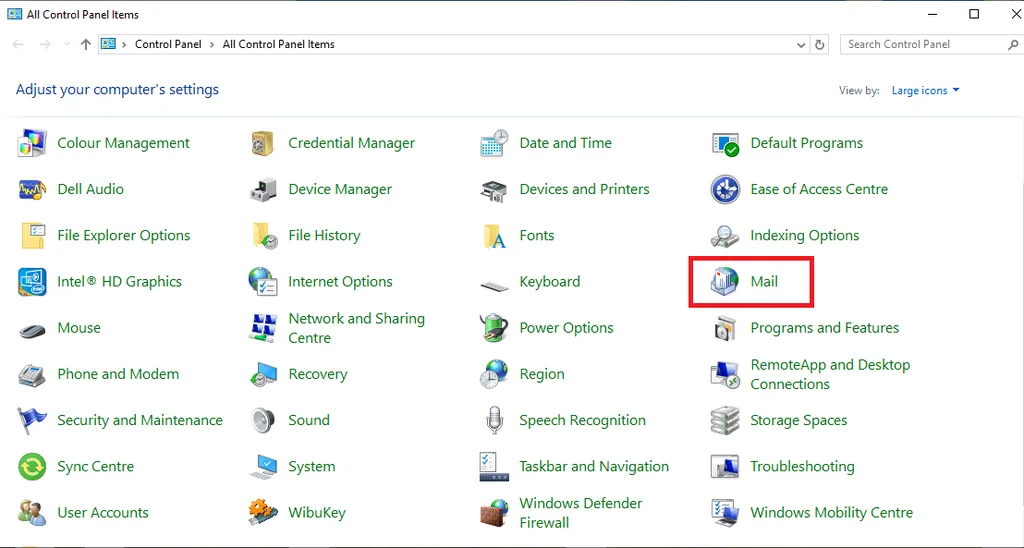Open the Taskbar and Navigation icon

[x=494, y=467]
